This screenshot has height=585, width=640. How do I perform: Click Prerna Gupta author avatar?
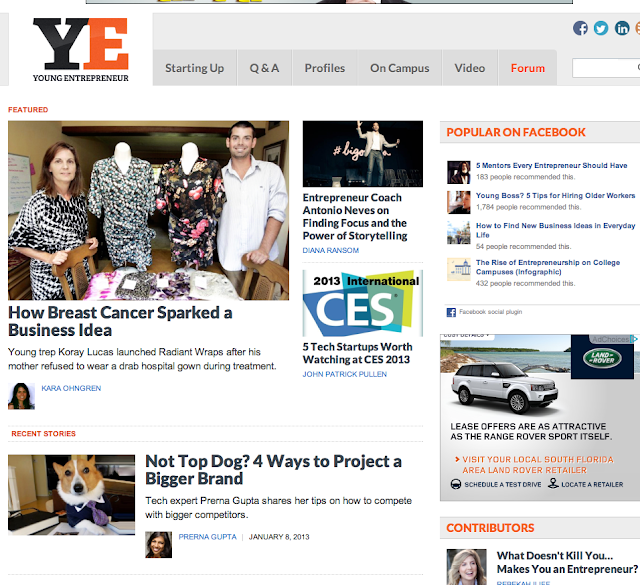pyautogui.click(x=158, y=545)
